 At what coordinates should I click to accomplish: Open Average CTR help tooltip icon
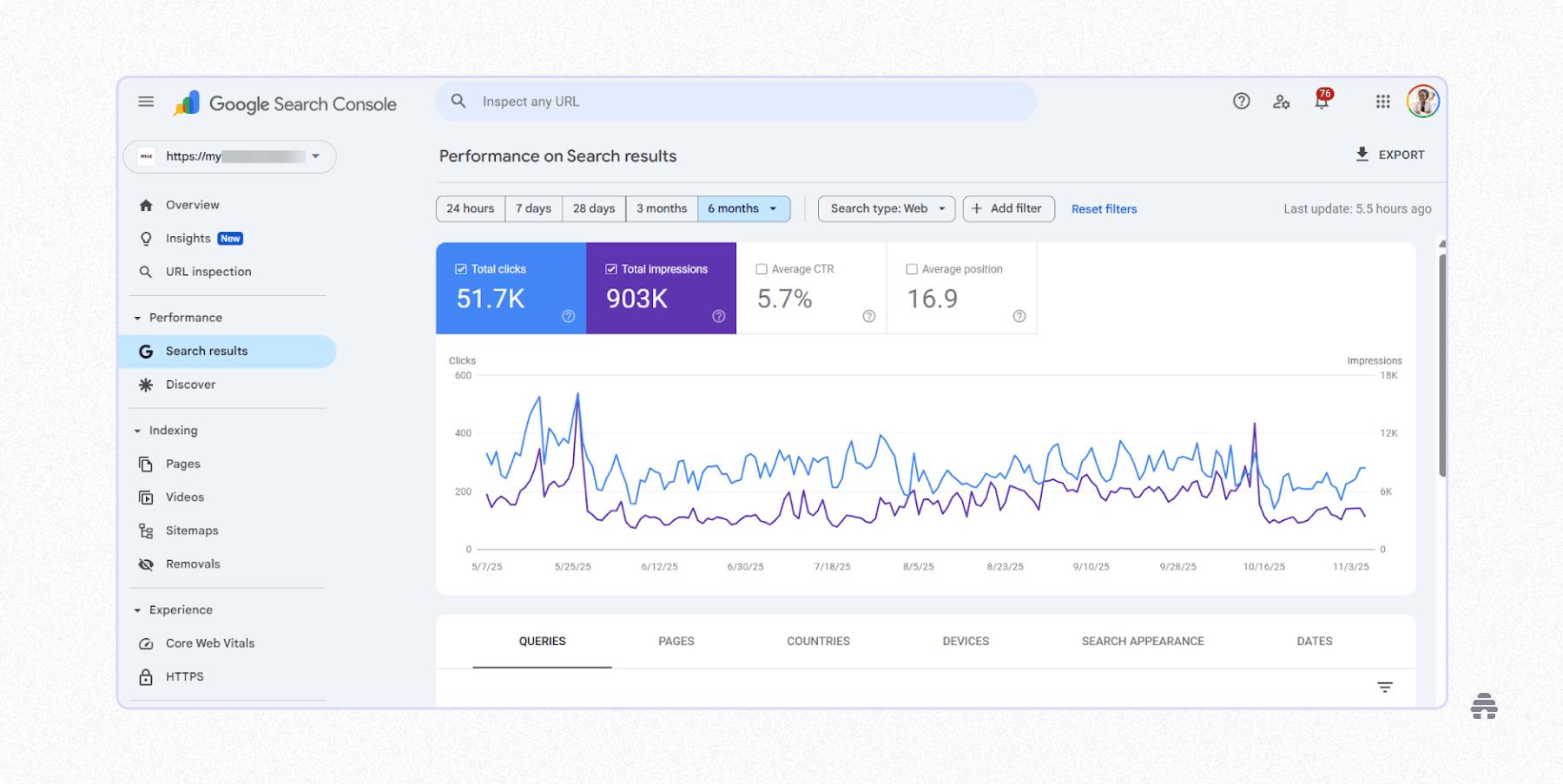pos(869,316)
